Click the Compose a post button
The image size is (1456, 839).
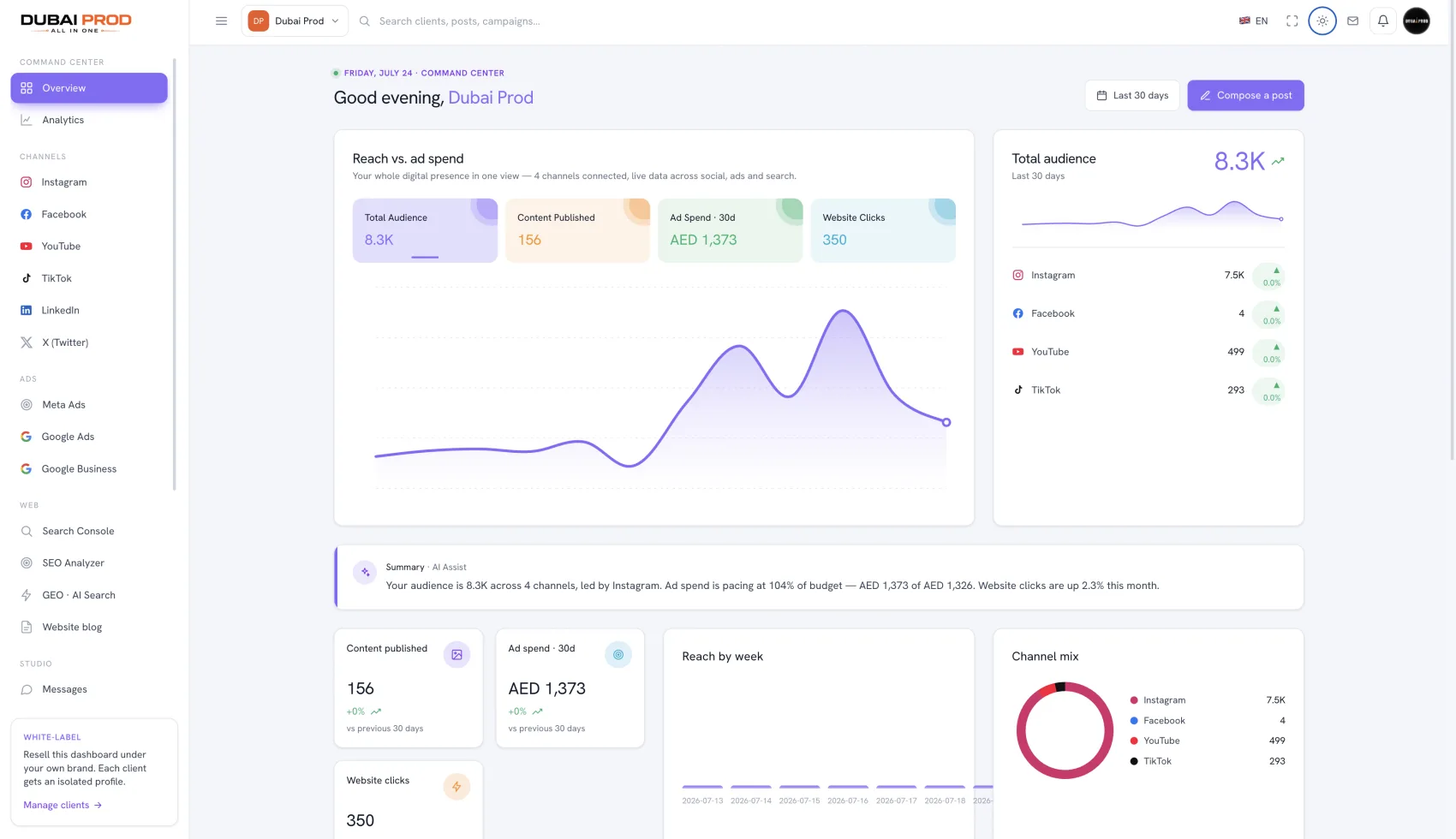point(1245,96)
